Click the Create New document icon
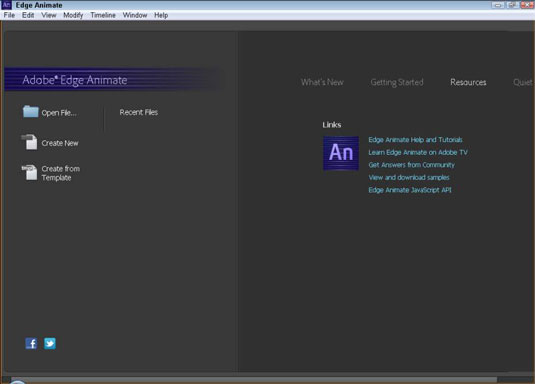535x384 pixels. tap(30, 142)
